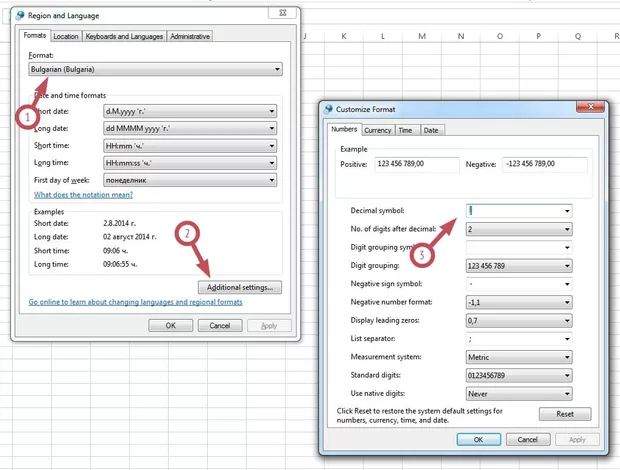The height and width of the screenshot is (470, 620).
Task: Select the Time tab
Action: click(x=405, y=130)
